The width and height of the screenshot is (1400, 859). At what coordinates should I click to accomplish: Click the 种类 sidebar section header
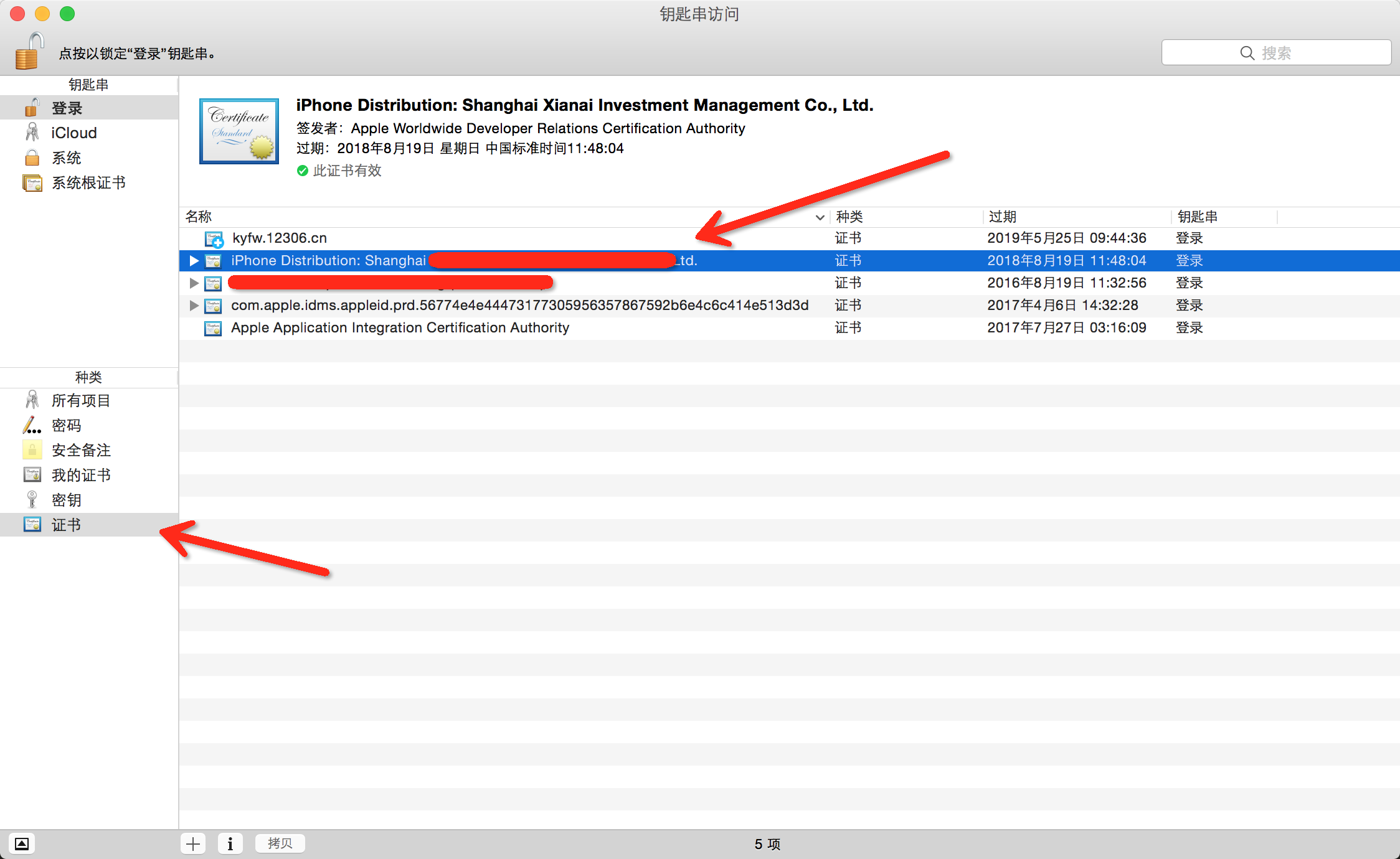(88, 377)
